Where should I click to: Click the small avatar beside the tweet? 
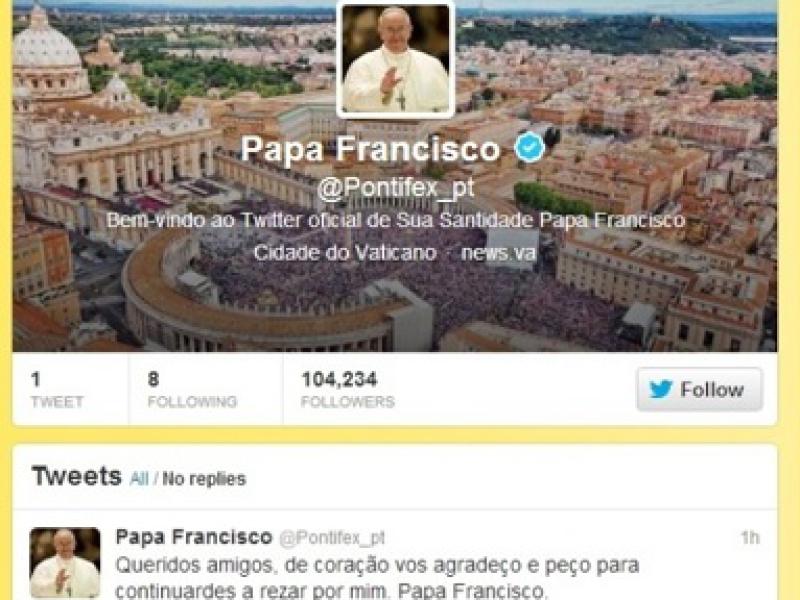pyautogui.click(x=65, y=563)
